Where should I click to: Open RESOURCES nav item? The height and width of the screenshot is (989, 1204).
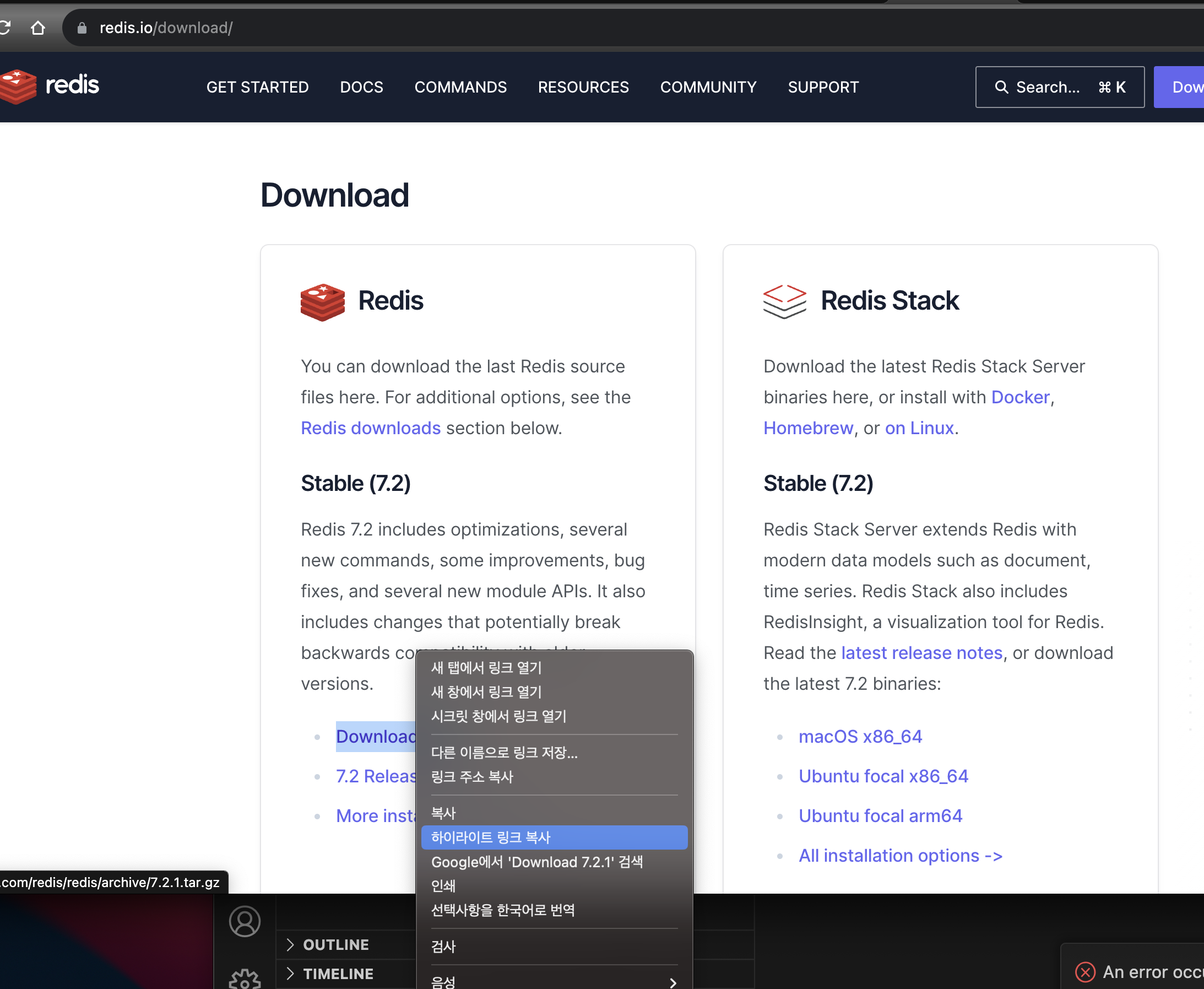583,87
